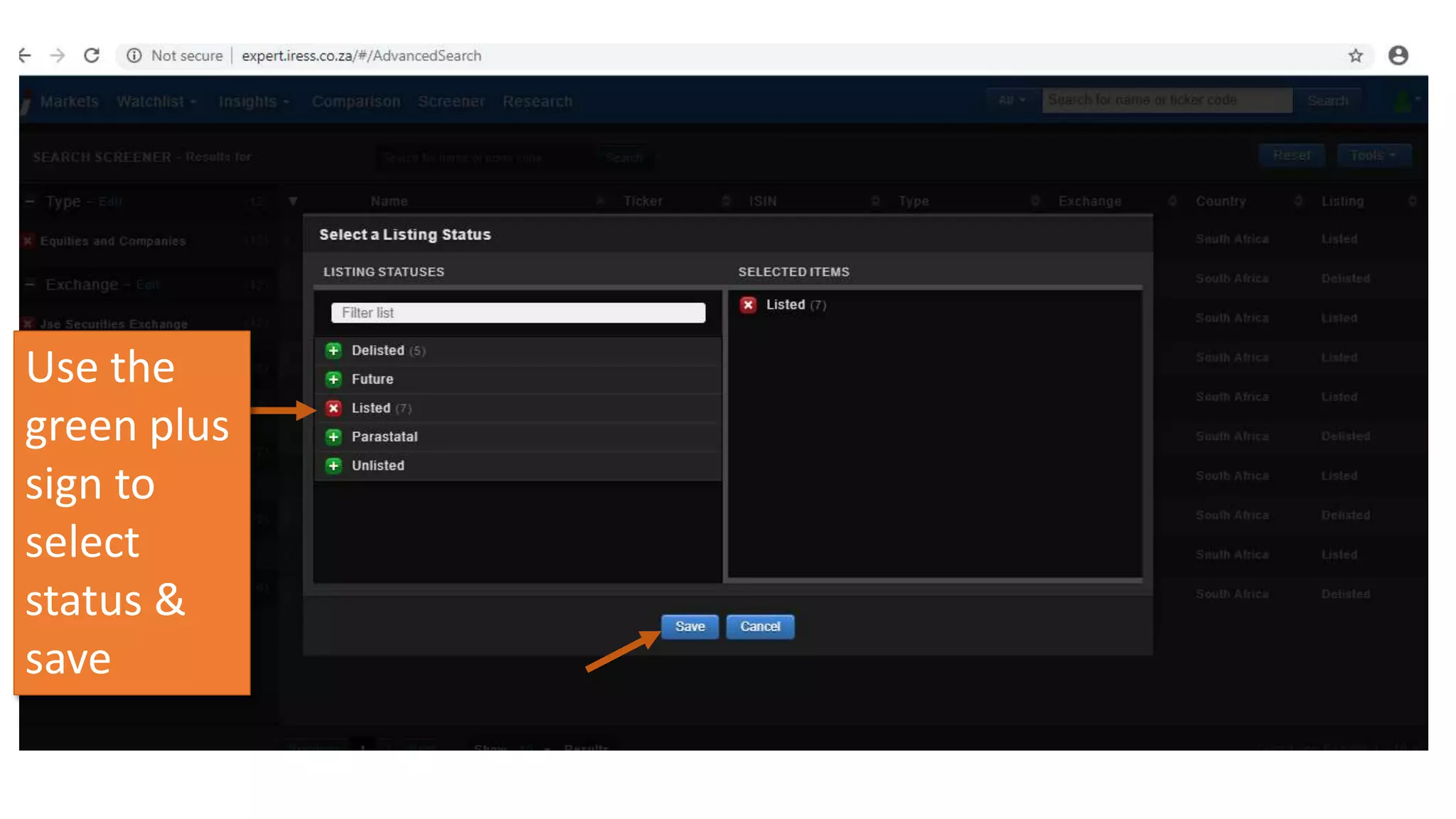Click green plus icon next to Delisted
1456x819 pixels.
click(333, 350)
